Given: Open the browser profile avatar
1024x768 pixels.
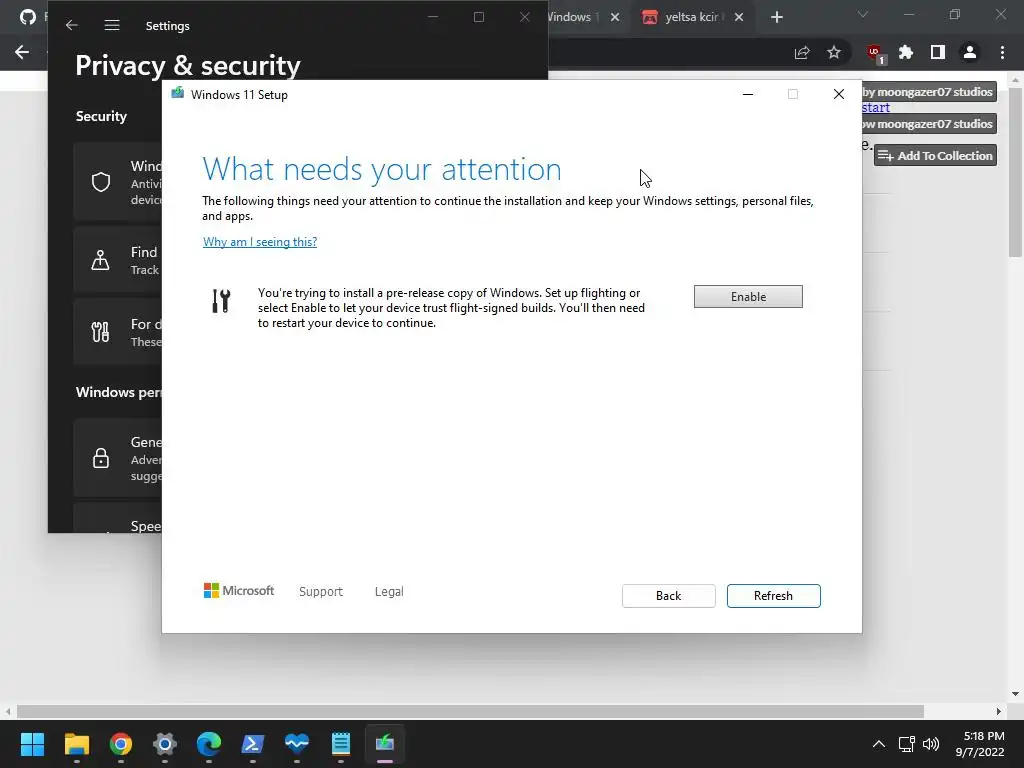Looking at the screenshot, I should click(x=970, y=52).
